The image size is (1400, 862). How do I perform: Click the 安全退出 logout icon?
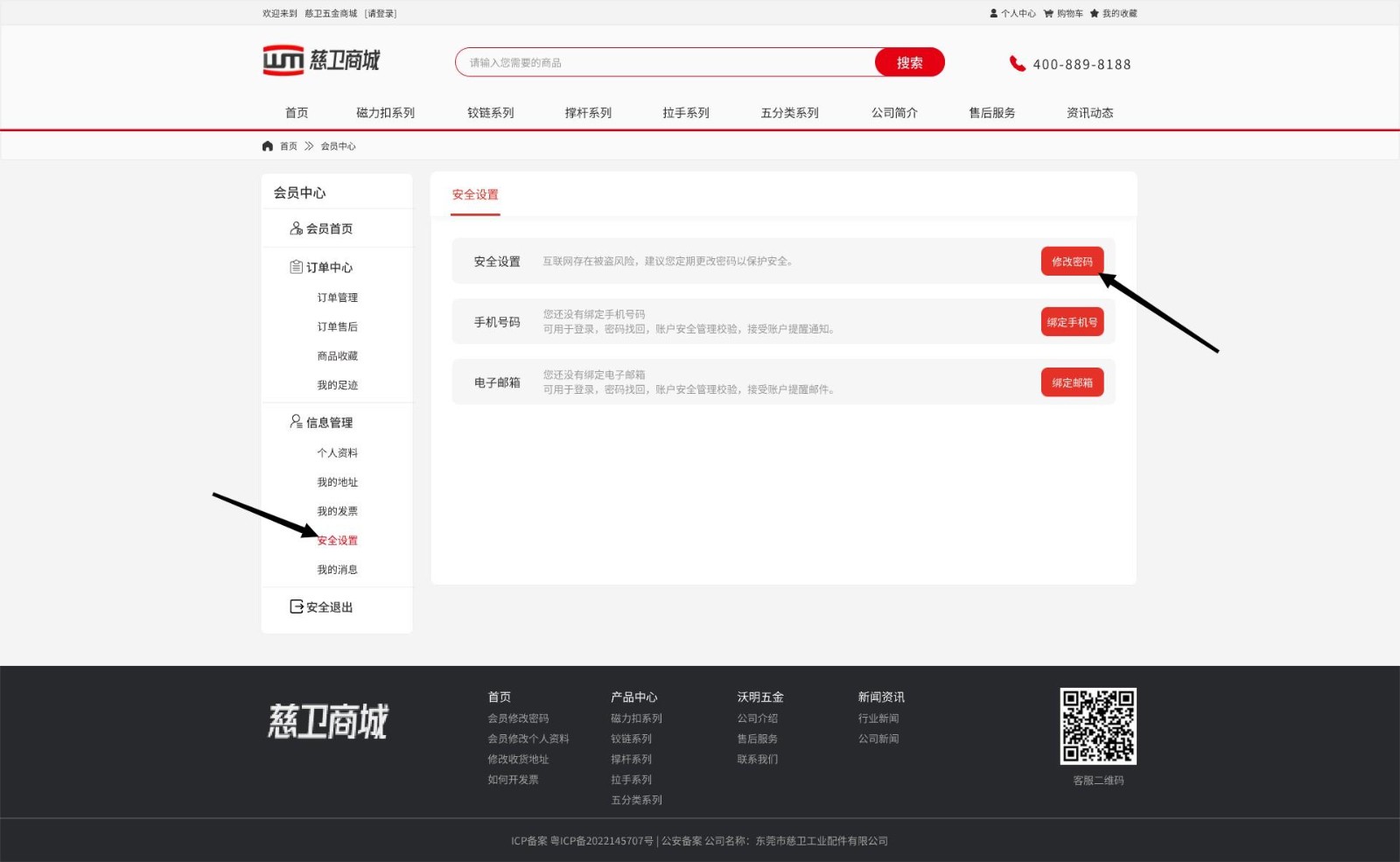point(297,606)
